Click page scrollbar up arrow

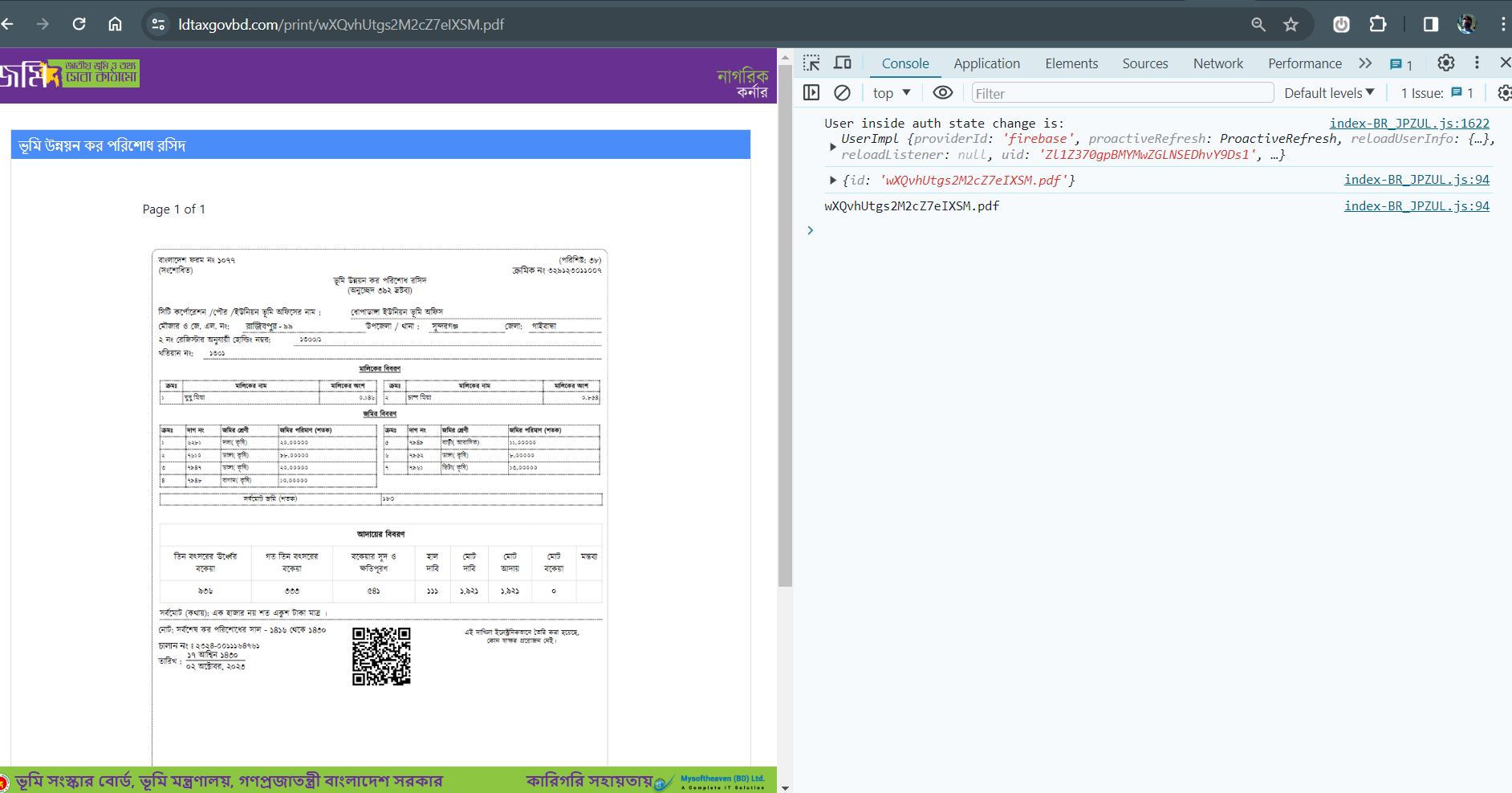pyautogui.click(x=785, y=58)
